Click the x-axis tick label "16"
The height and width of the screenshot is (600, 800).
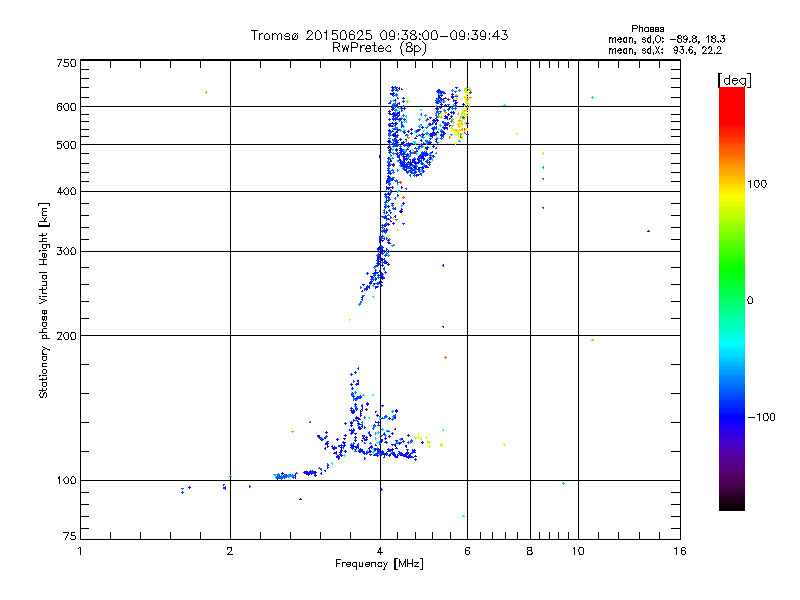coord(680,551)
